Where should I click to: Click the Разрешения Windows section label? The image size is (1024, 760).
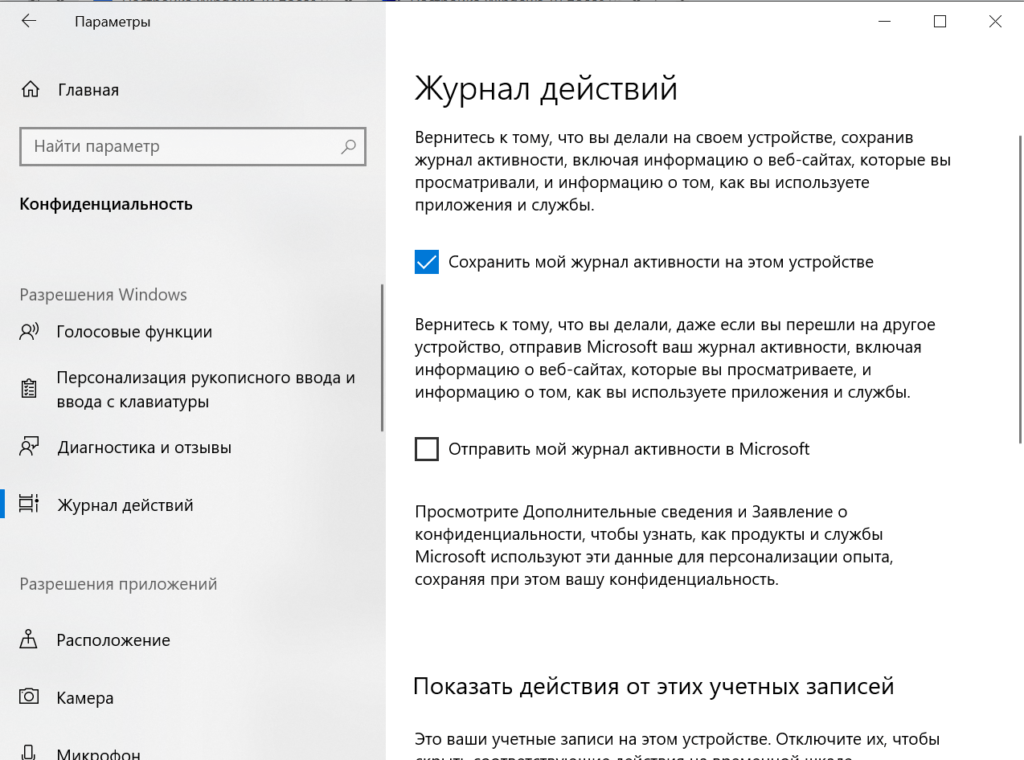pos(103,294)
